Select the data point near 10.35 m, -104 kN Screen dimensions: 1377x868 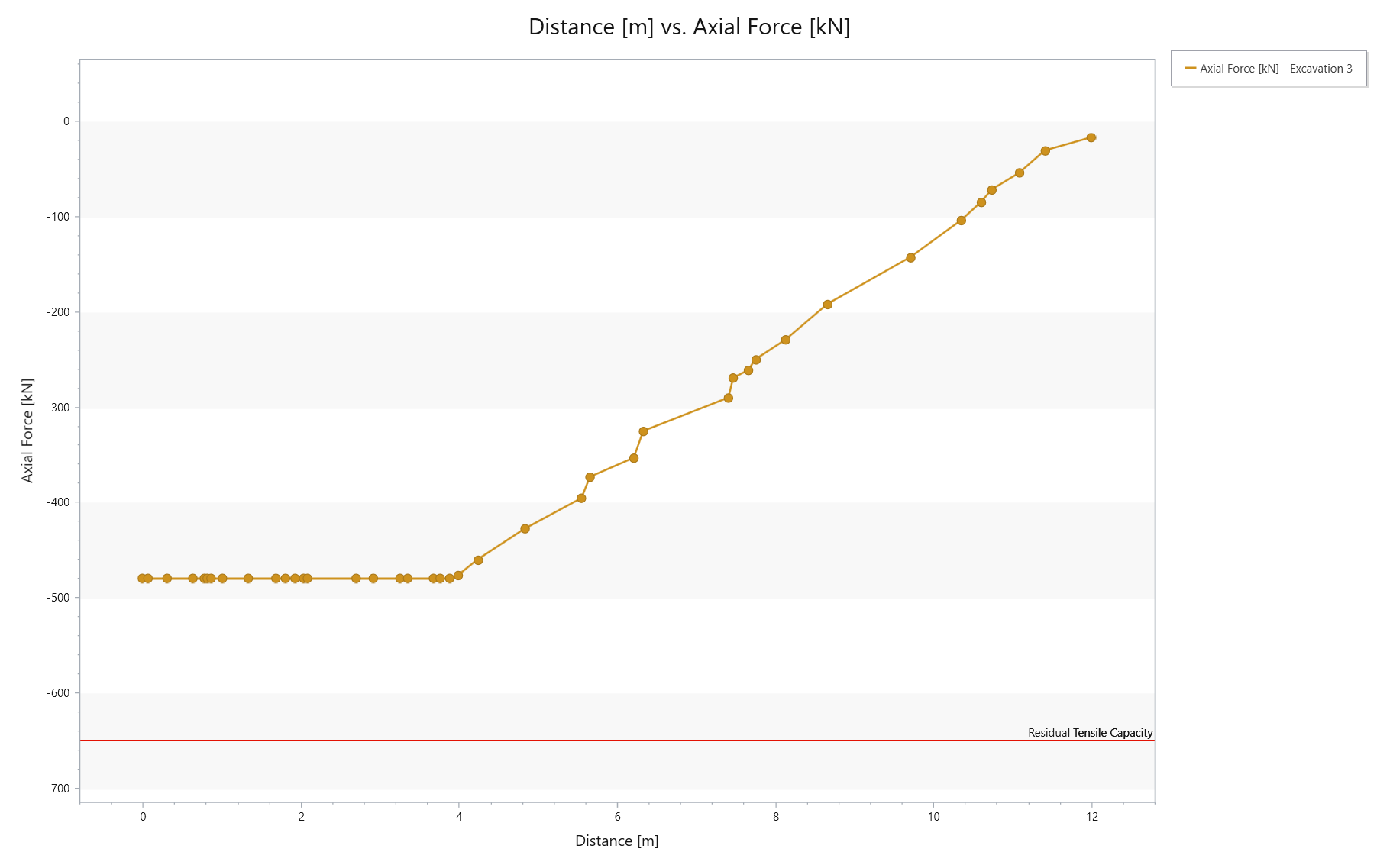962,221
